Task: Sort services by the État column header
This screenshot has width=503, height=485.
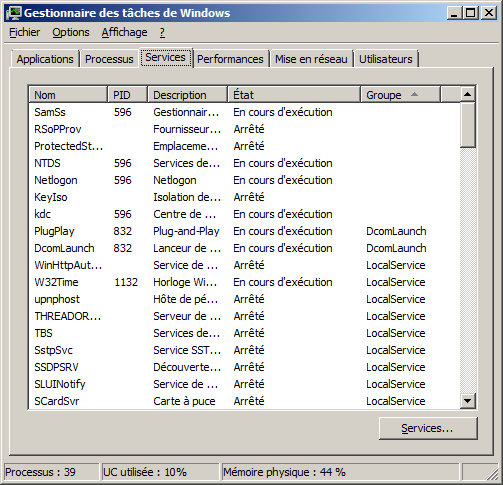Action: [x=294, y=95]
